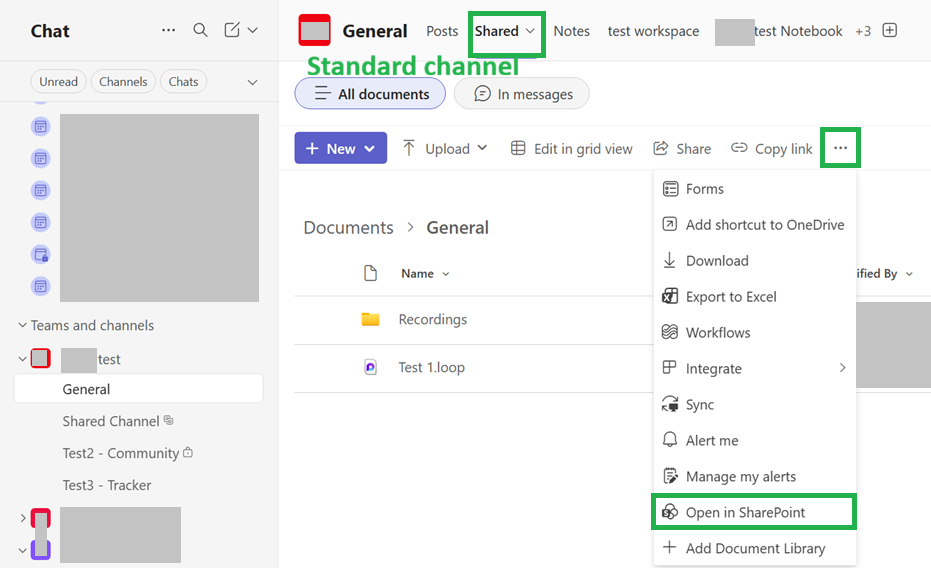
Task: Open the Test 1.loop file
Action: click(x=432, y=367)
